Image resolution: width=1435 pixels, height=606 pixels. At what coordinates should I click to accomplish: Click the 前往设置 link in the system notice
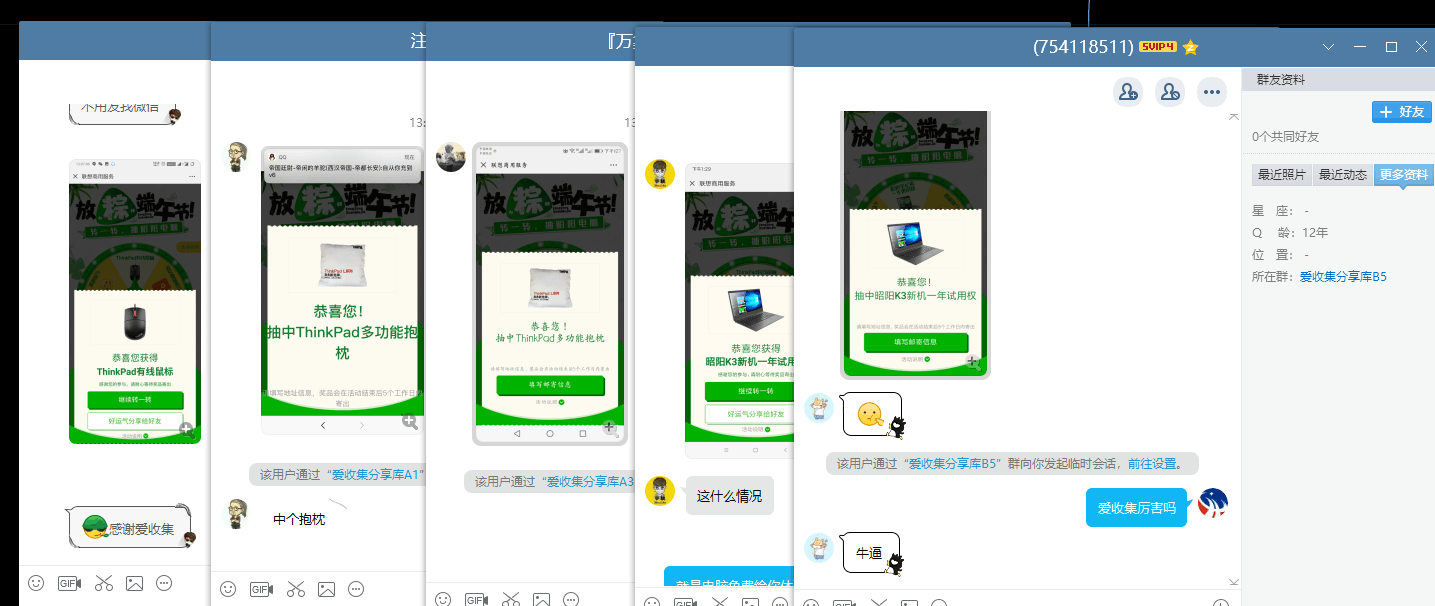coord(1151,464)
